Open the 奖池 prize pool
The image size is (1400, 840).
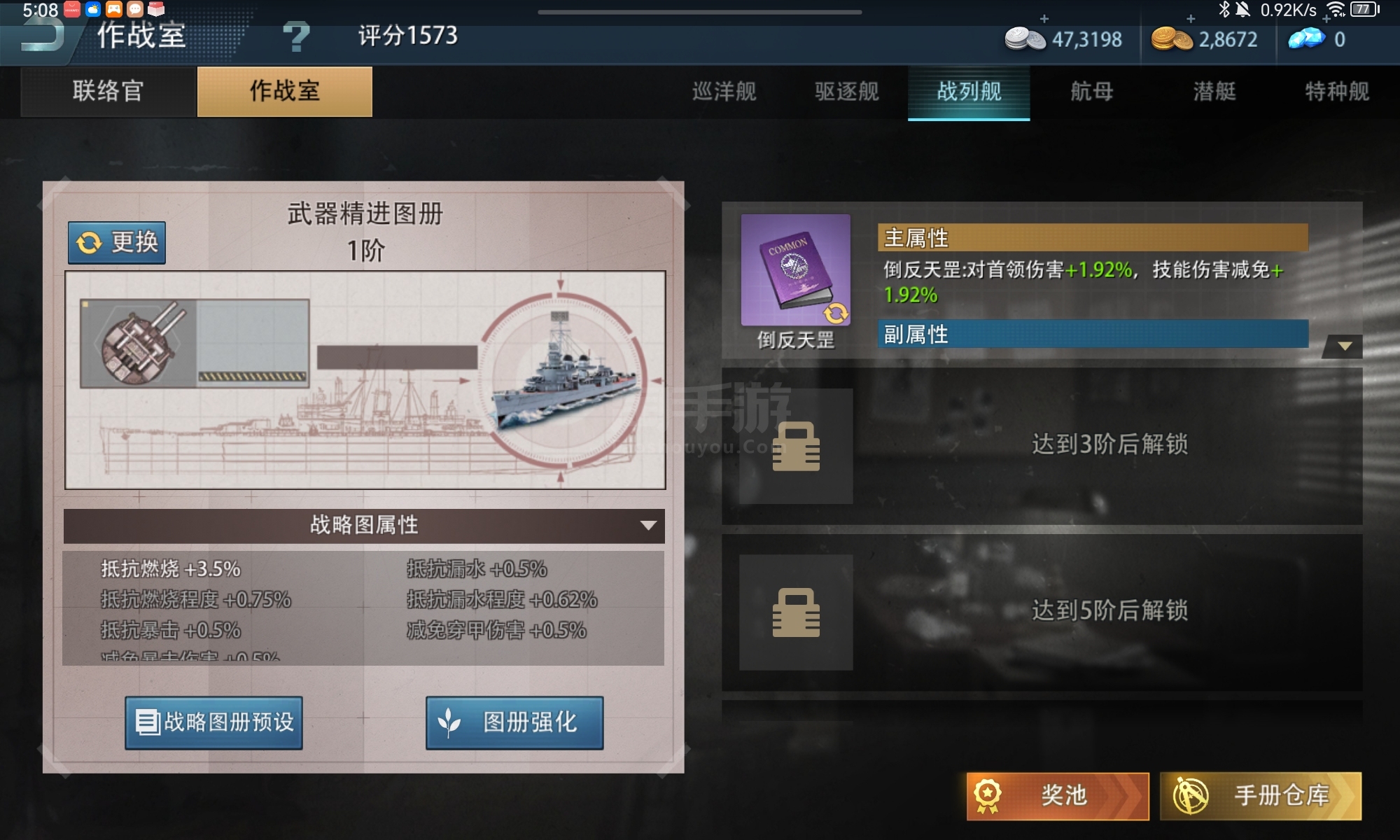(1058, 796)
